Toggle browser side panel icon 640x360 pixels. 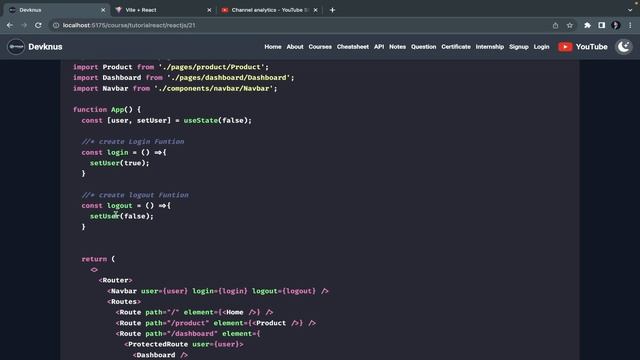coord(602,25)
